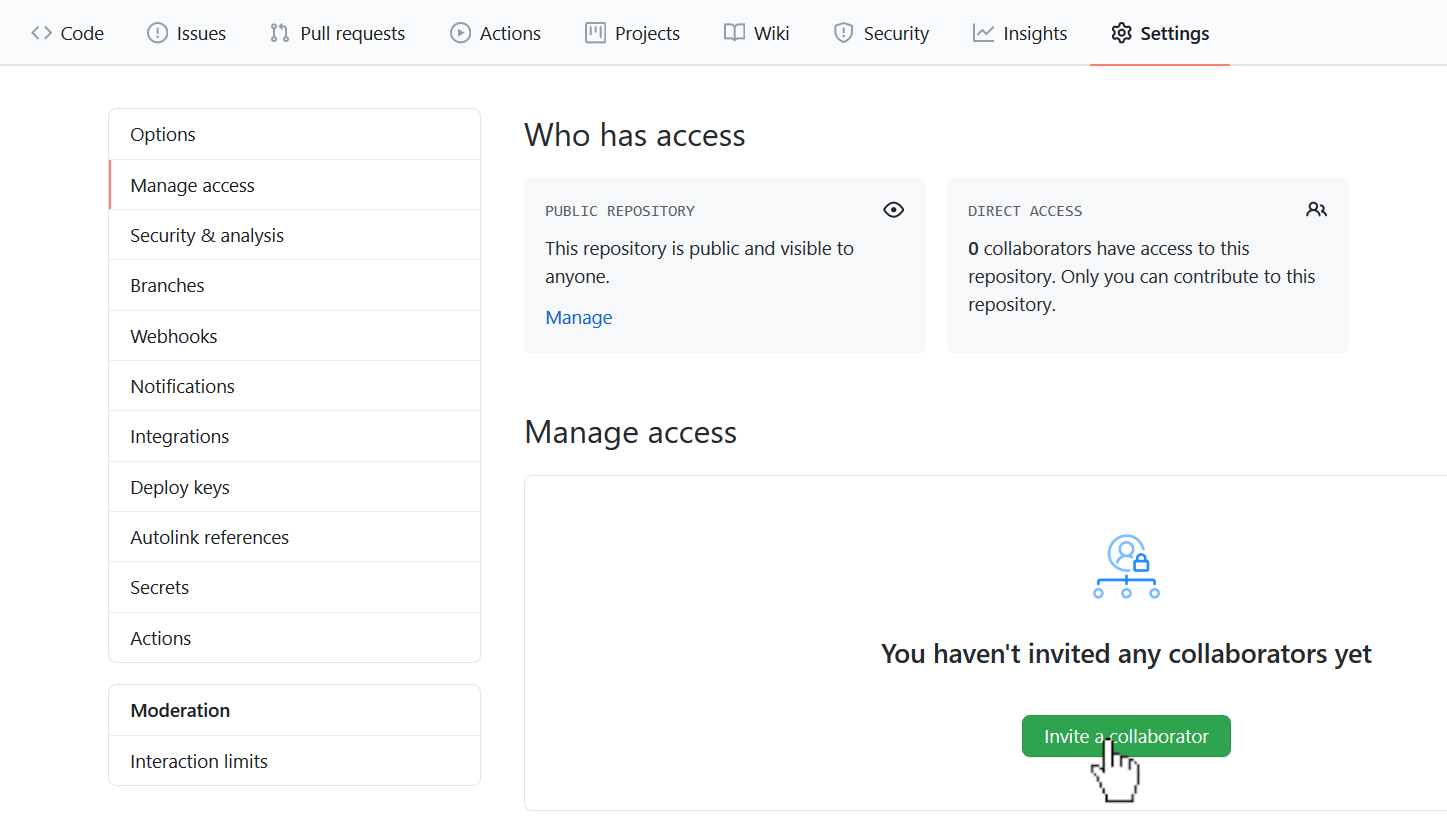Go to the Actions tab
This screenshot has width=1447, height=828.
[495, 33]
